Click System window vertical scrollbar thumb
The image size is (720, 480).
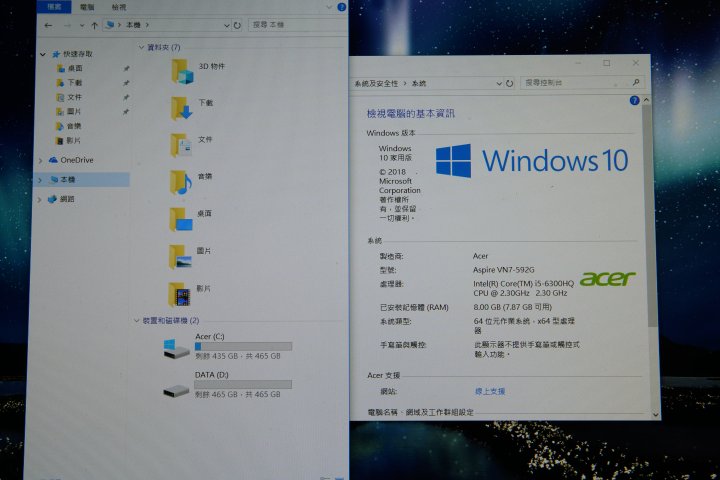647,216
